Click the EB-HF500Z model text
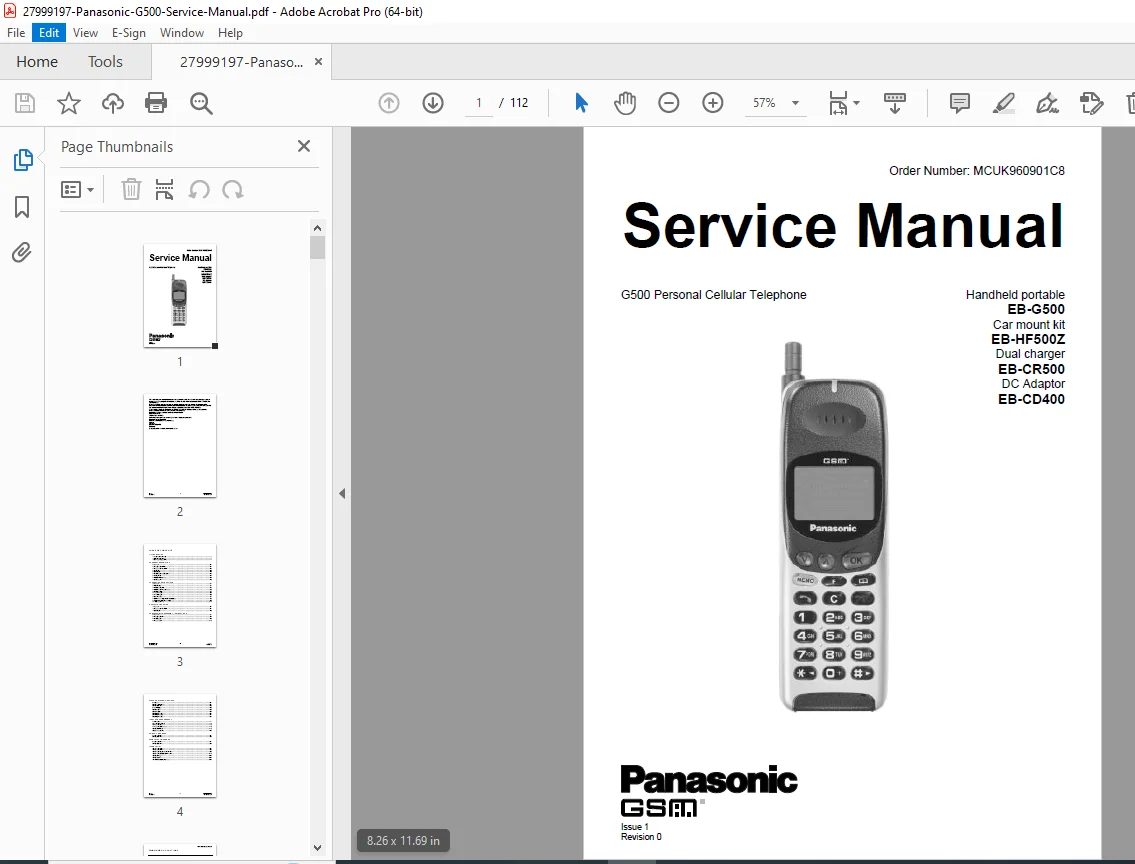1135x864 pixels. tap(1028, 339)
